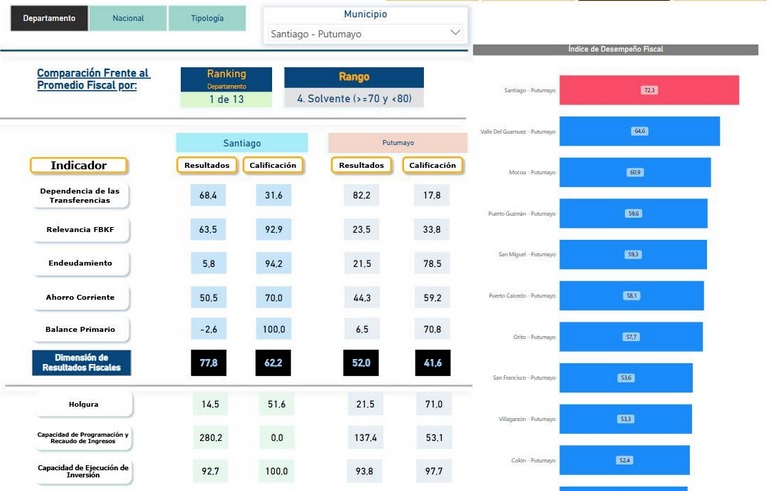Click the Comparación Frente al Promedio Fiscal link
776x491 pixels.
[93, 79]
